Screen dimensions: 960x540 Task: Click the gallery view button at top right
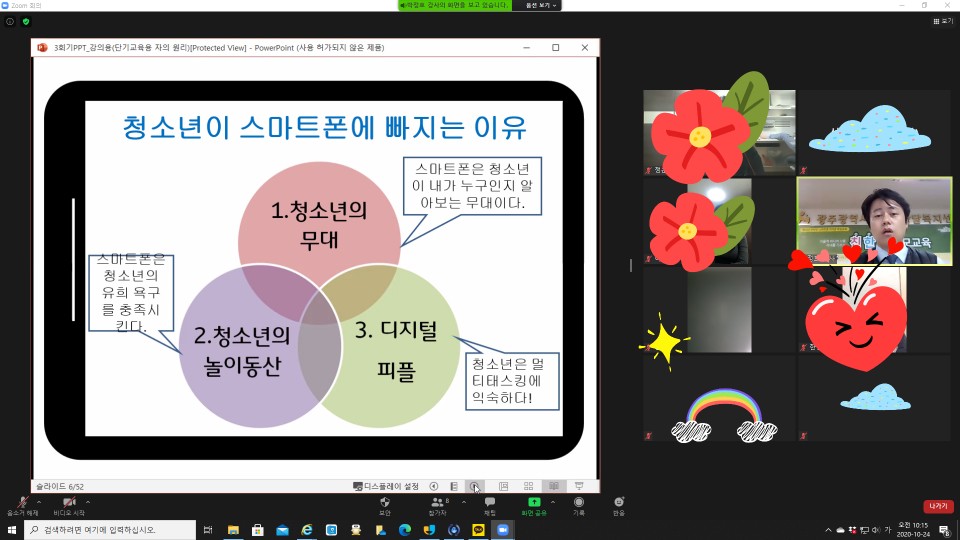(x=943, y=20)
